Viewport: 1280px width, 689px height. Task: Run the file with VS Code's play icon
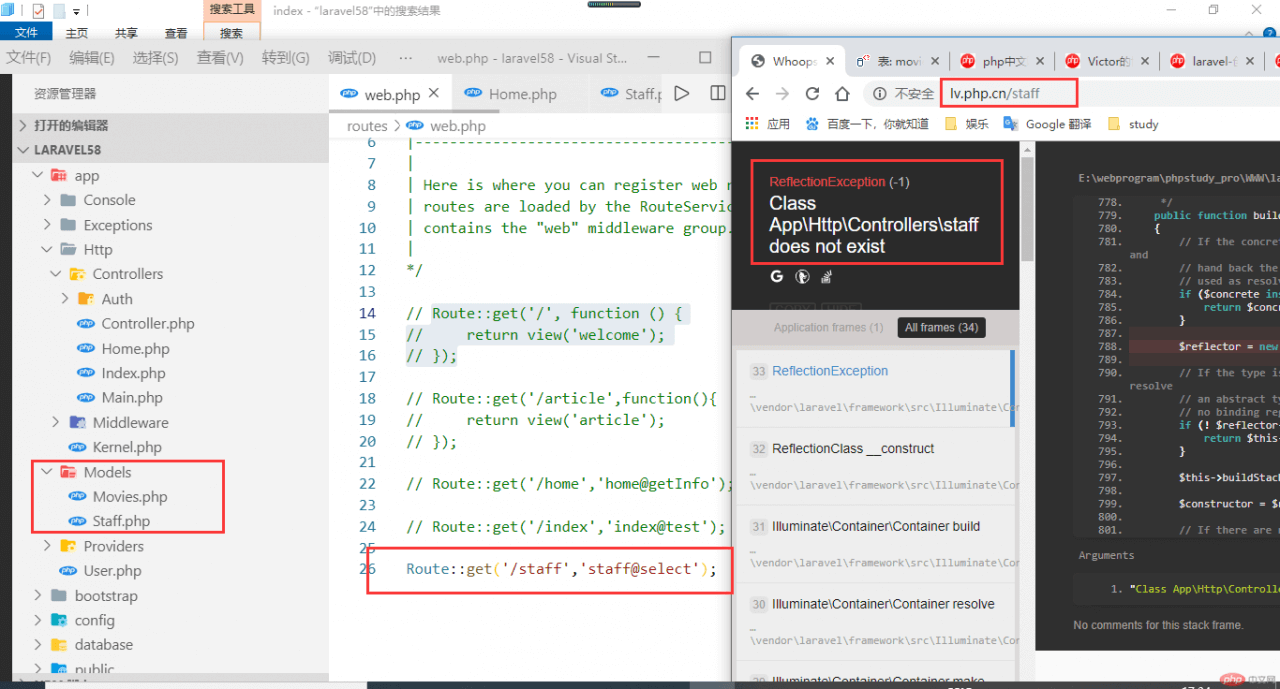682,93
